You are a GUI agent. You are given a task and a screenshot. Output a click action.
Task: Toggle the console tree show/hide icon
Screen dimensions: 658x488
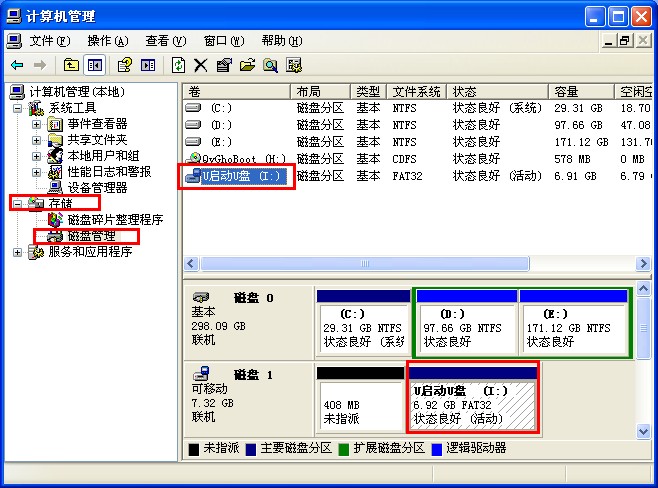coord(95,65)
